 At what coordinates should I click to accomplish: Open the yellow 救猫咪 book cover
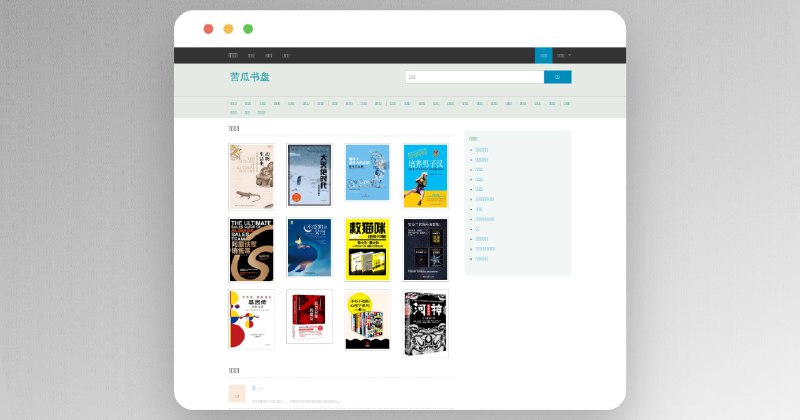coord(367,250)
